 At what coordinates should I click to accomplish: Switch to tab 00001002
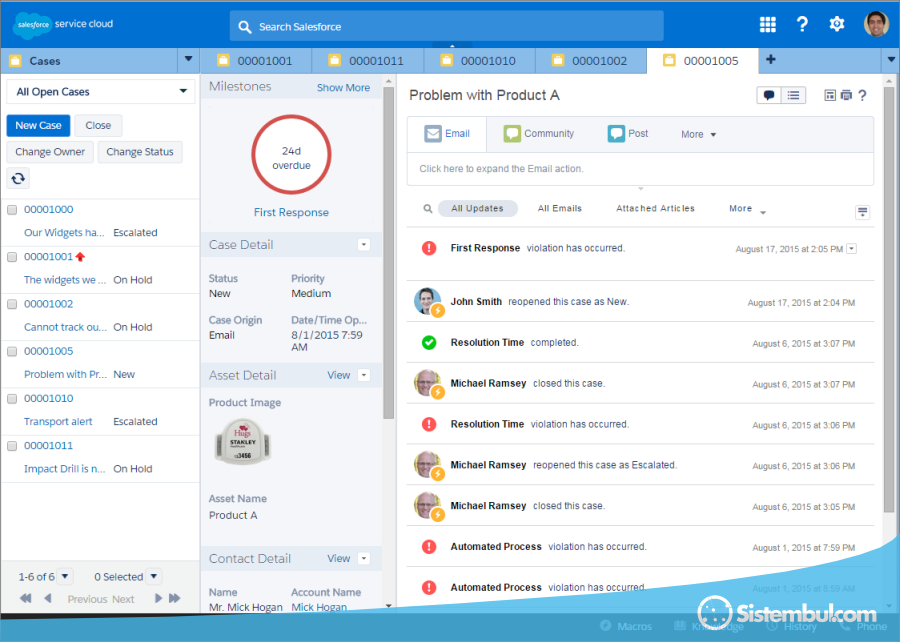pos(591,61)
